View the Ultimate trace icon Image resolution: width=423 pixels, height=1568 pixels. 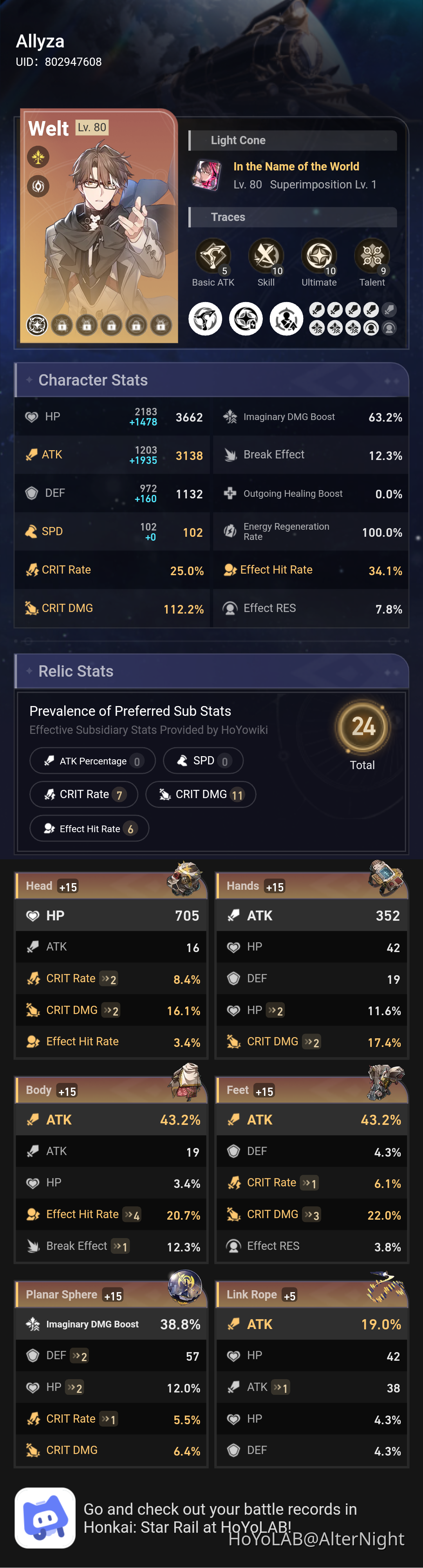(x=319, y=254)
